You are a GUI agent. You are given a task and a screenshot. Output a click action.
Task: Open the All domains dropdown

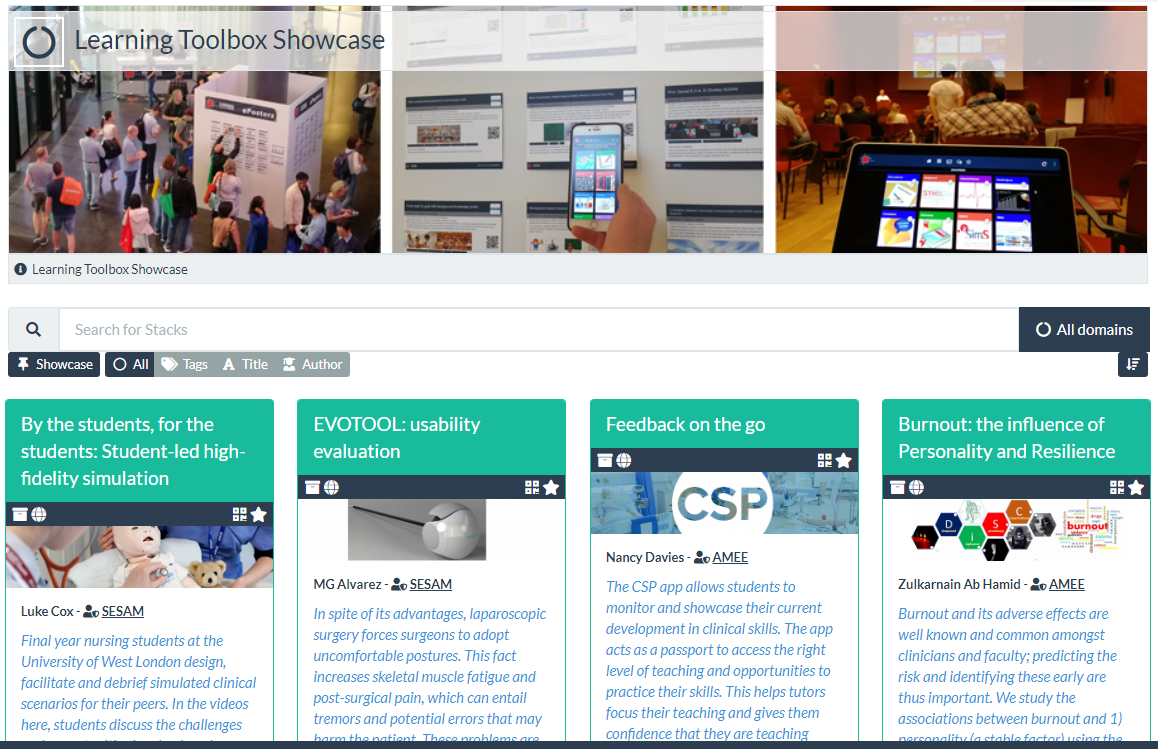point(1084,329)
